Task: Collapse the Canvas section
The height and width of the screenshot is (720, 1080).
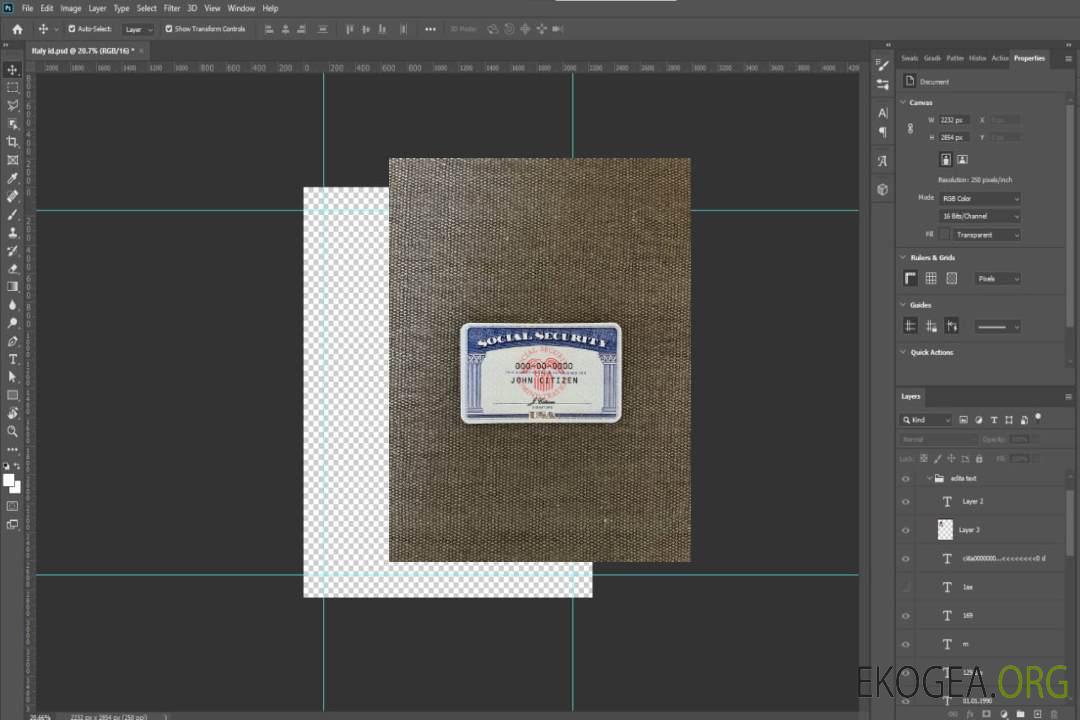Action: pyautogui.click(x=903, y=102)
